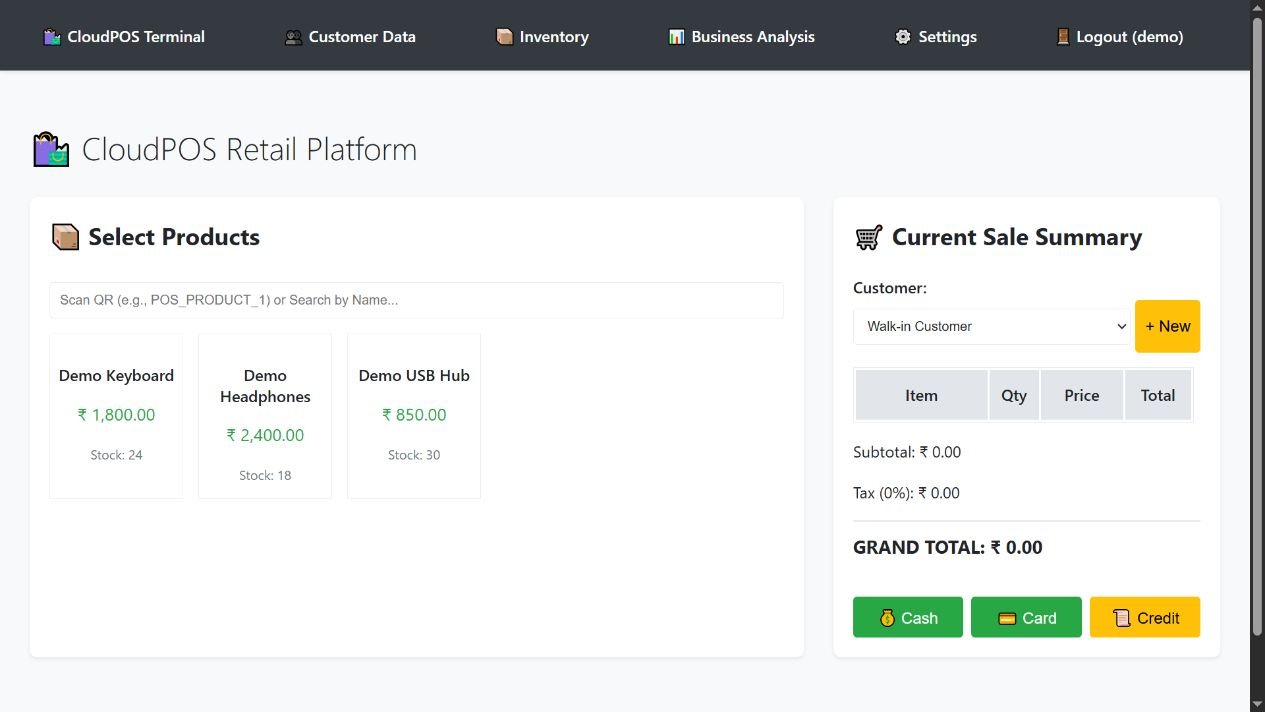Click the Logout door icon
The height and width of the screenshot is (712, 1265).
point(1063,37)
